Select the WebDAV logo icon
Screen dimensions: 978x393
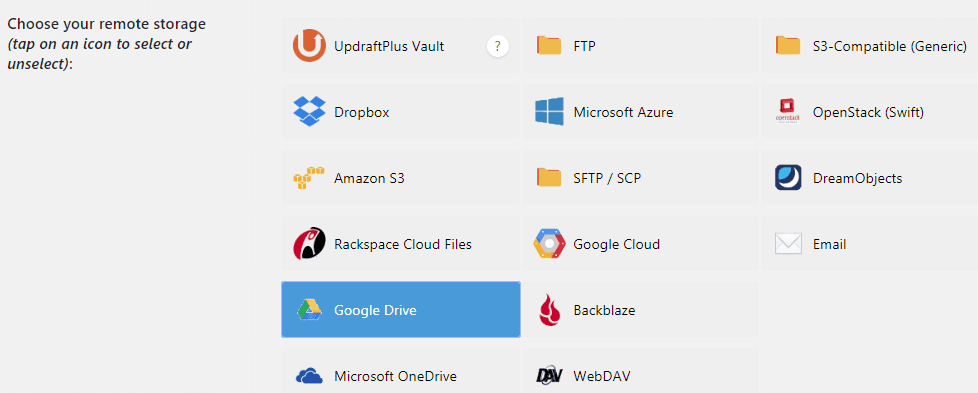click(x=549, y=376)
